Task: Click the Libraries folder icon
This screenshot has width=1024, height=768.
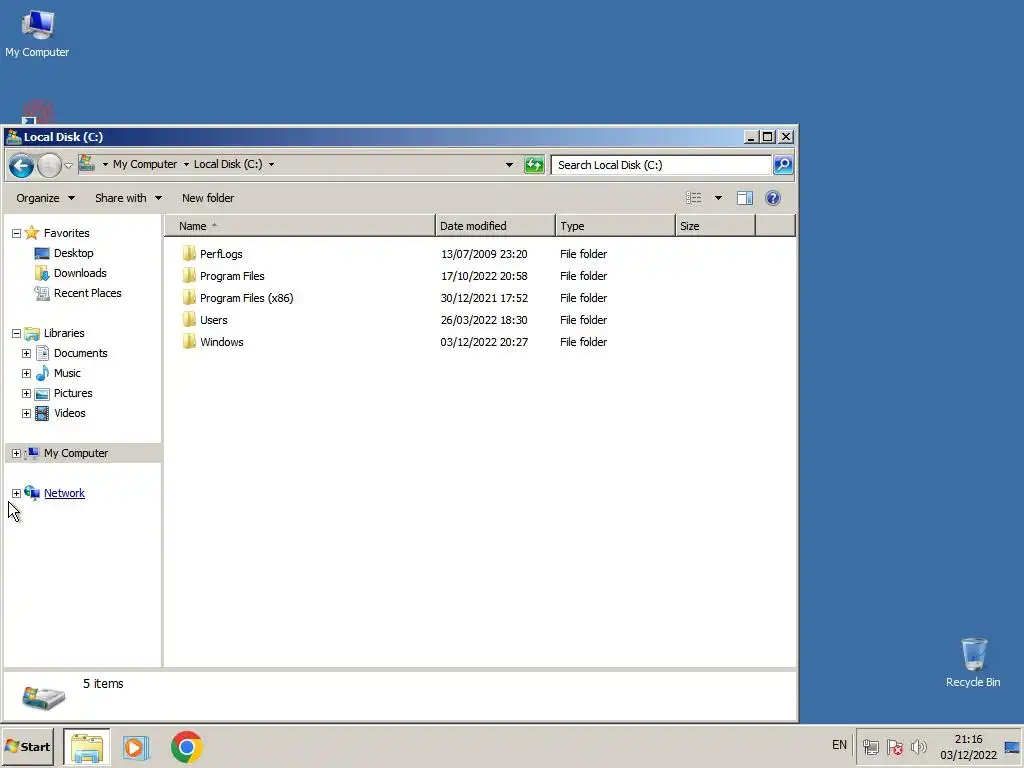Action: click(31, 333)
